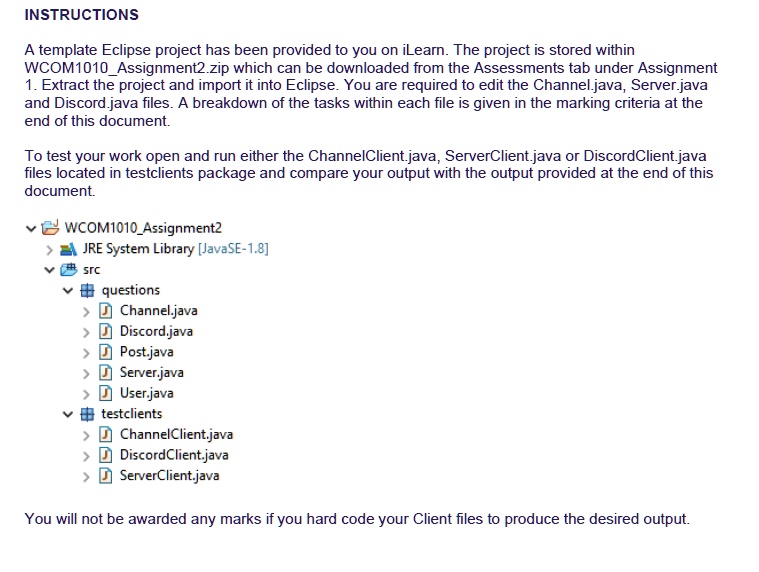Select Server.java in the tree

point(152,373)
